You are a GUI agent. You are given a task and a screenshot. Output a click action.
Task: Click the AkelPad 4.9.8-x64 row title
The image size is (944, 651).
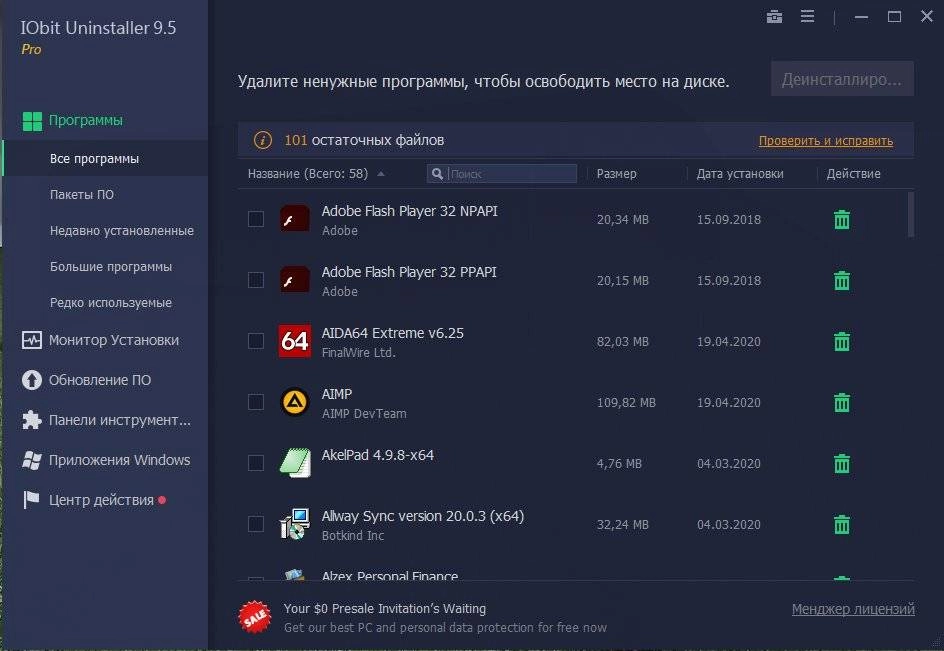pyautogui.click(x=377, y=455)
